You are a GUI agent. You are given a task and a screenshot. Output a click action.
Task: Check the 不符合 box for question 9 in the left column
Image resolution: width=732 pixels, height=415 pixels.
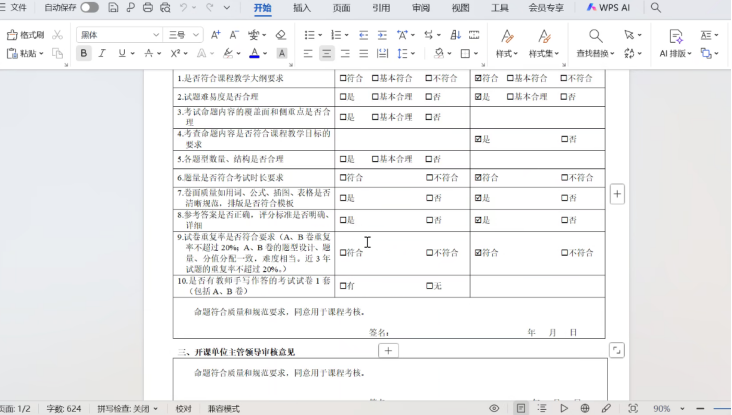click(x=430, y=253)
